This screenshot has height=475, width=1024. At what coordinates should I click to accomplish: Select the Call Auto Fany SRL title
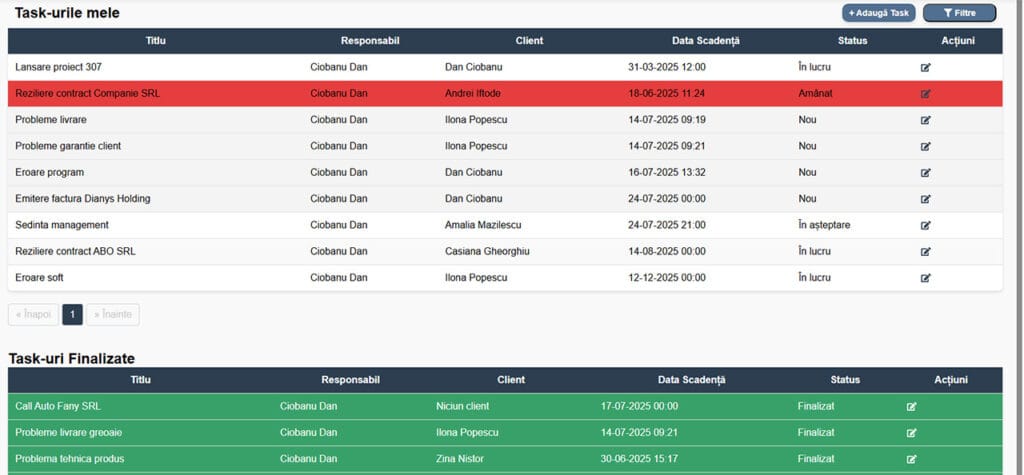coord(58,406)
